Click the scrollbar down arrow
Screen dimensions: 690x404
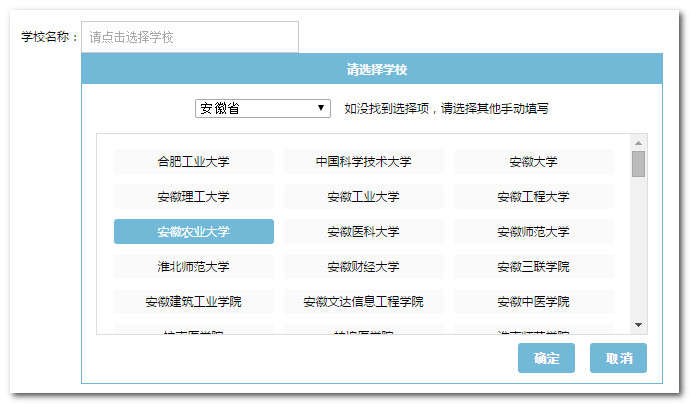click(639, 325)
